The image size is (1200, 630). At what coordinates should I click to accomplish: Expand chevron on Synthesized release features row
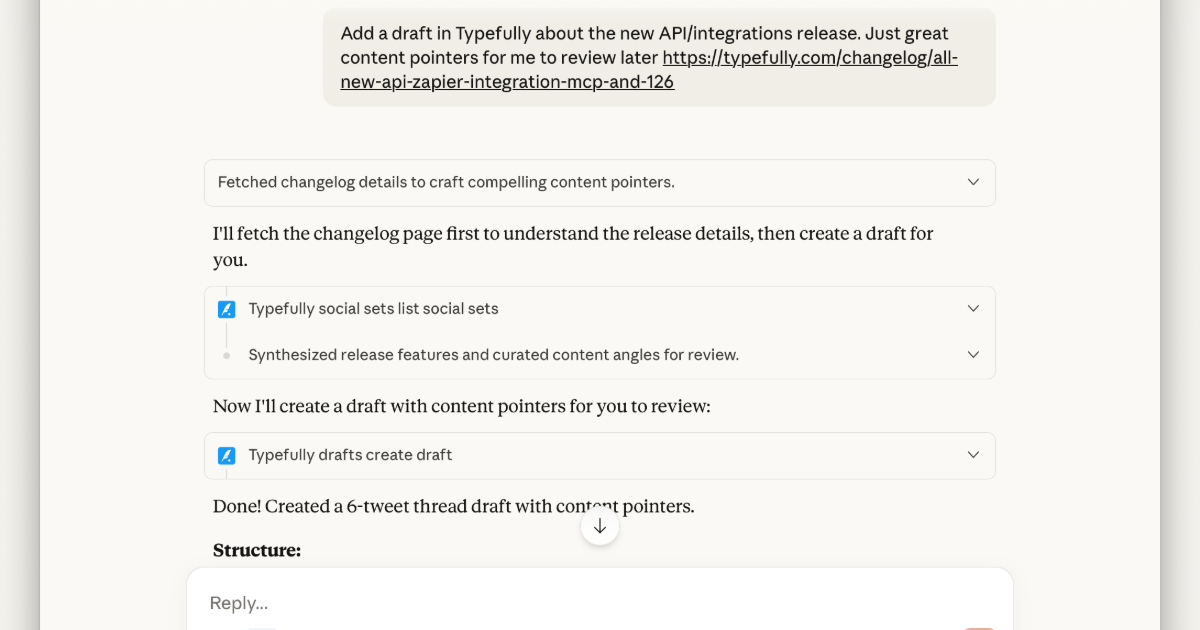coord(973,355)
